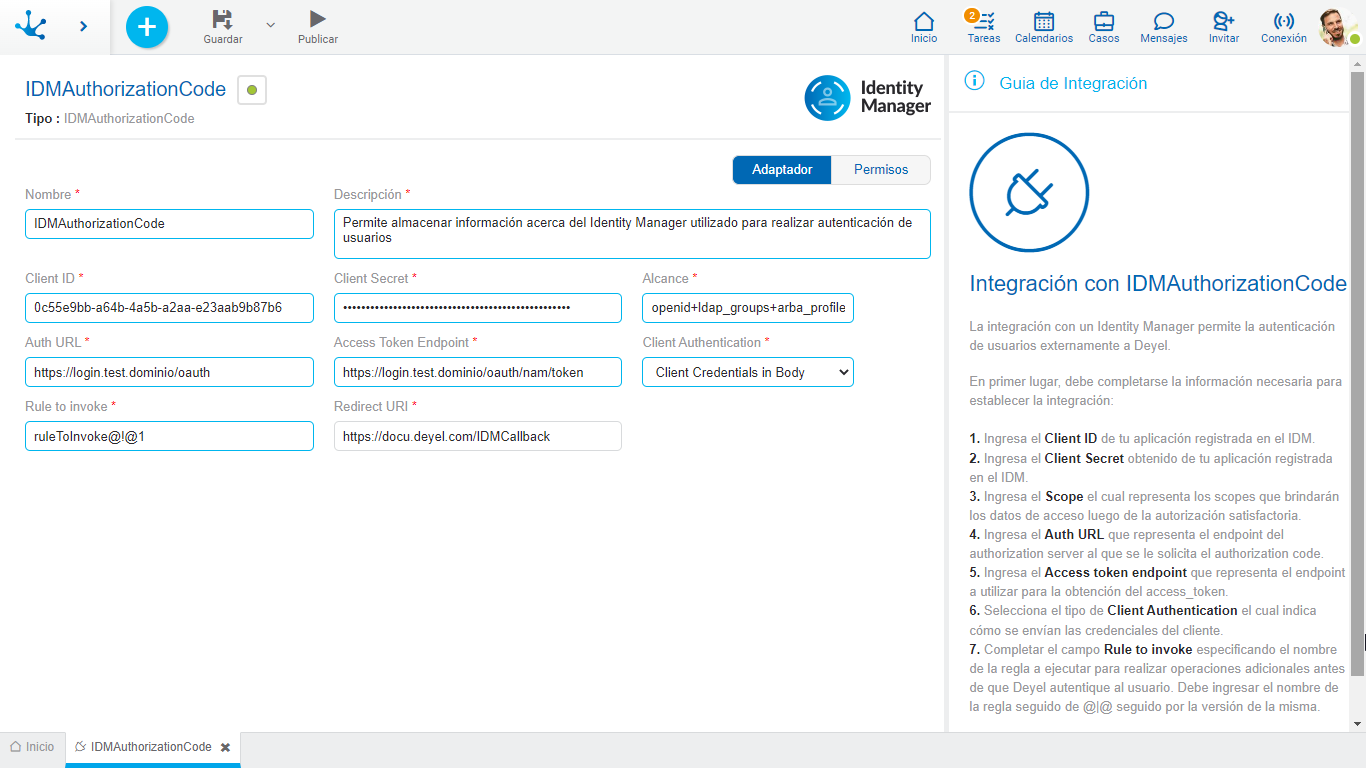Open the Conexión signal icon

pos(1284,21)
